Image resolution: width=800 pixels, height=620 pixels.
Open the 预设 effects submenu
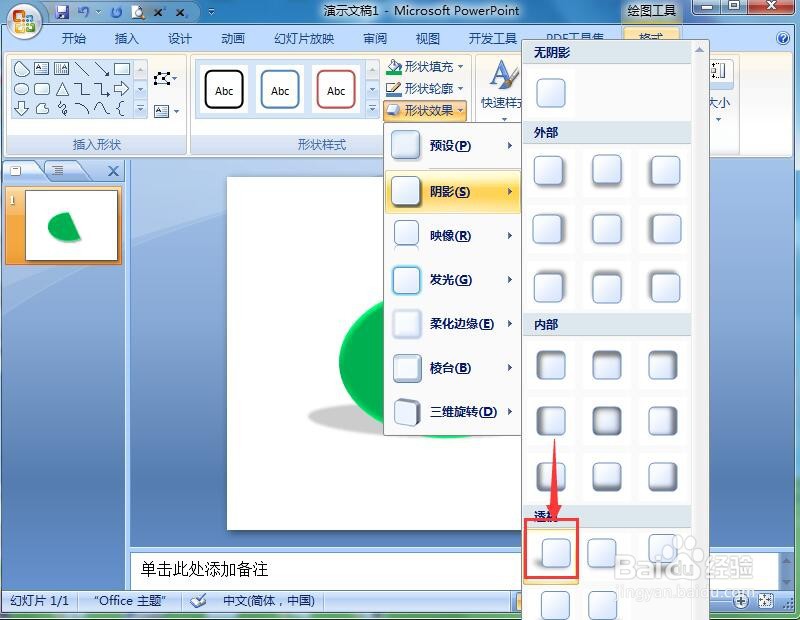450,146
